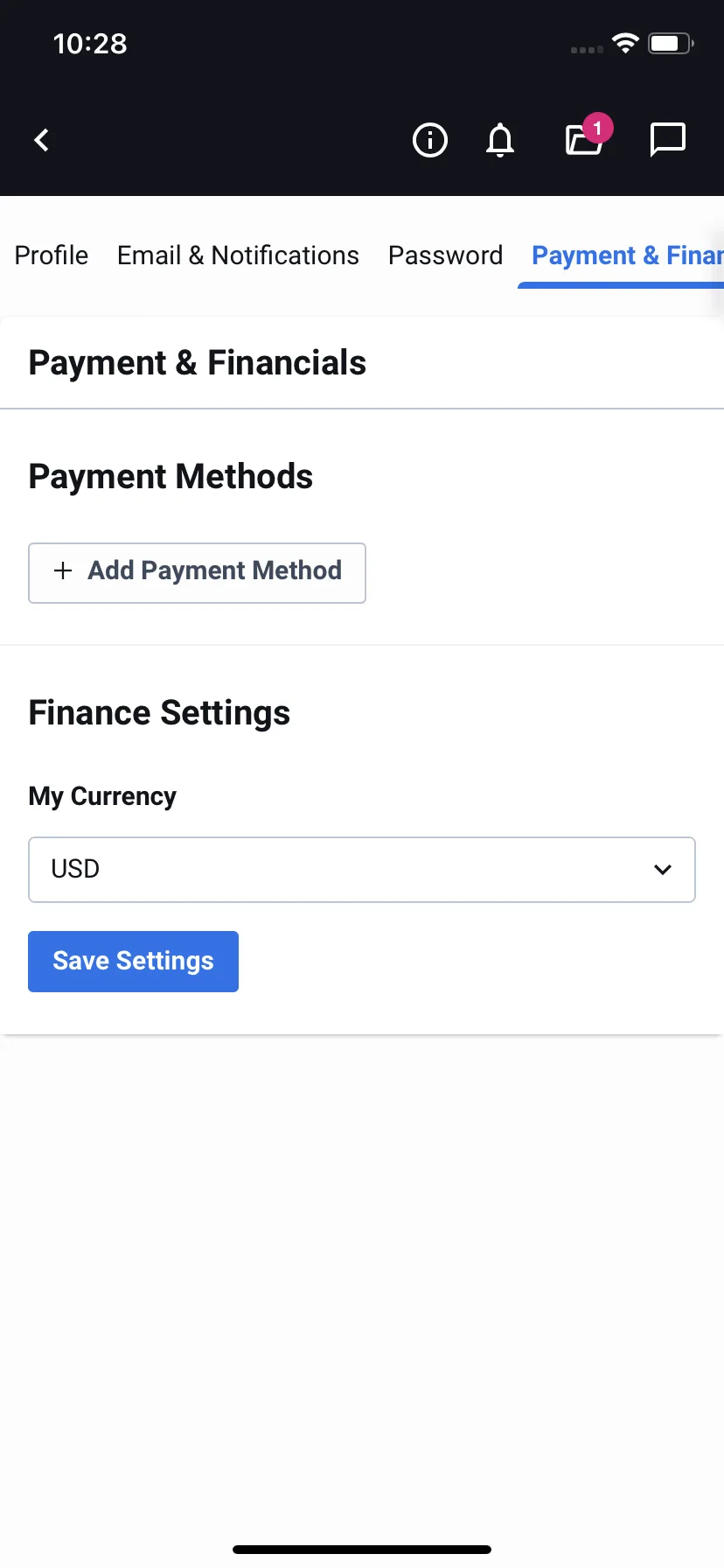
Task: Tap the home indicator bar
Action: (362, 1550)
